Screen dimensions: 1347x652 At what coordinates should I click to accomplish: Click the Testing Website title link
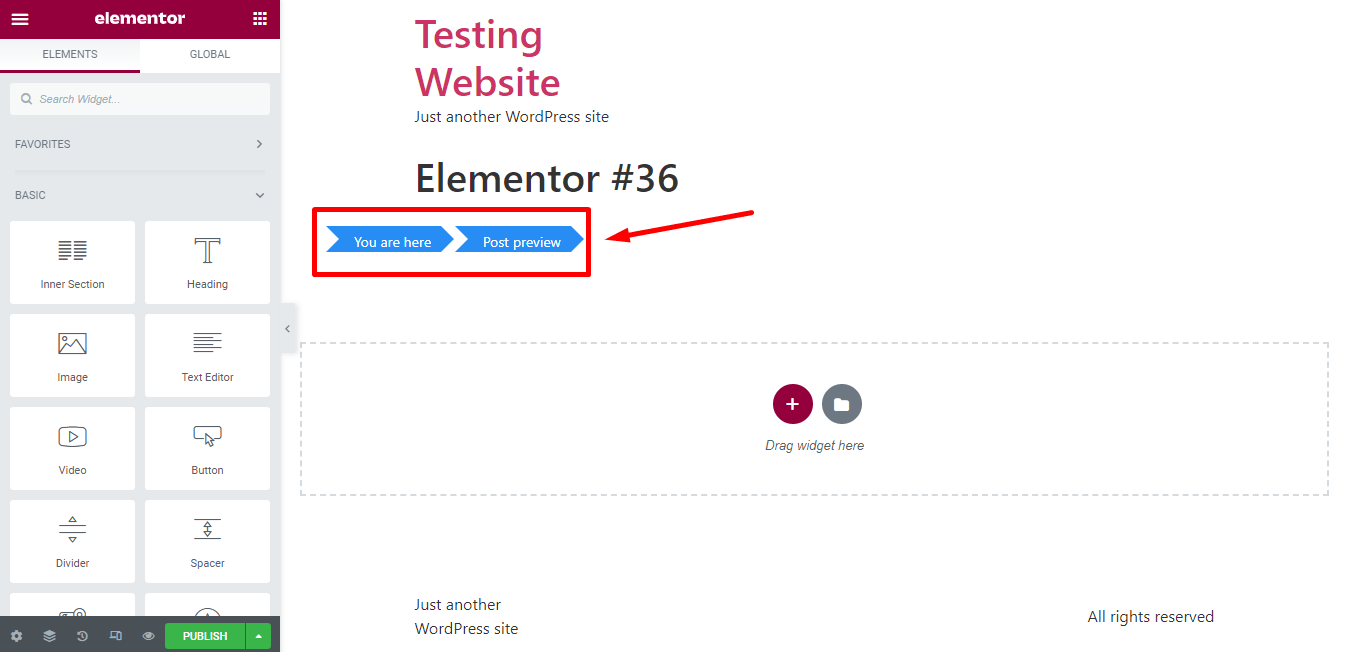(487, 58)
